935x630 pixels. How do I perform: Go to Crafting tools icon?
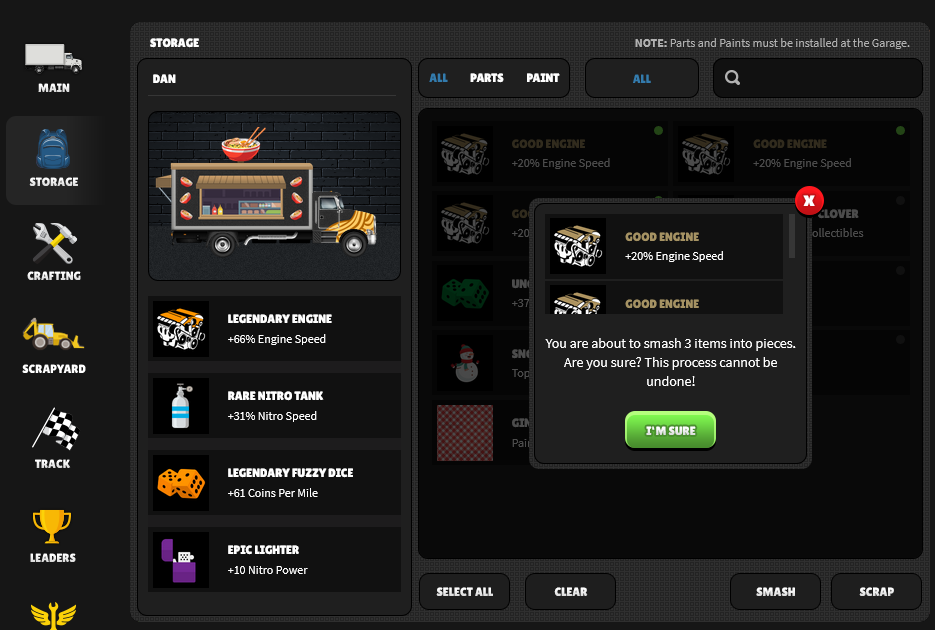pyautogui.click(x=54, y=243)
